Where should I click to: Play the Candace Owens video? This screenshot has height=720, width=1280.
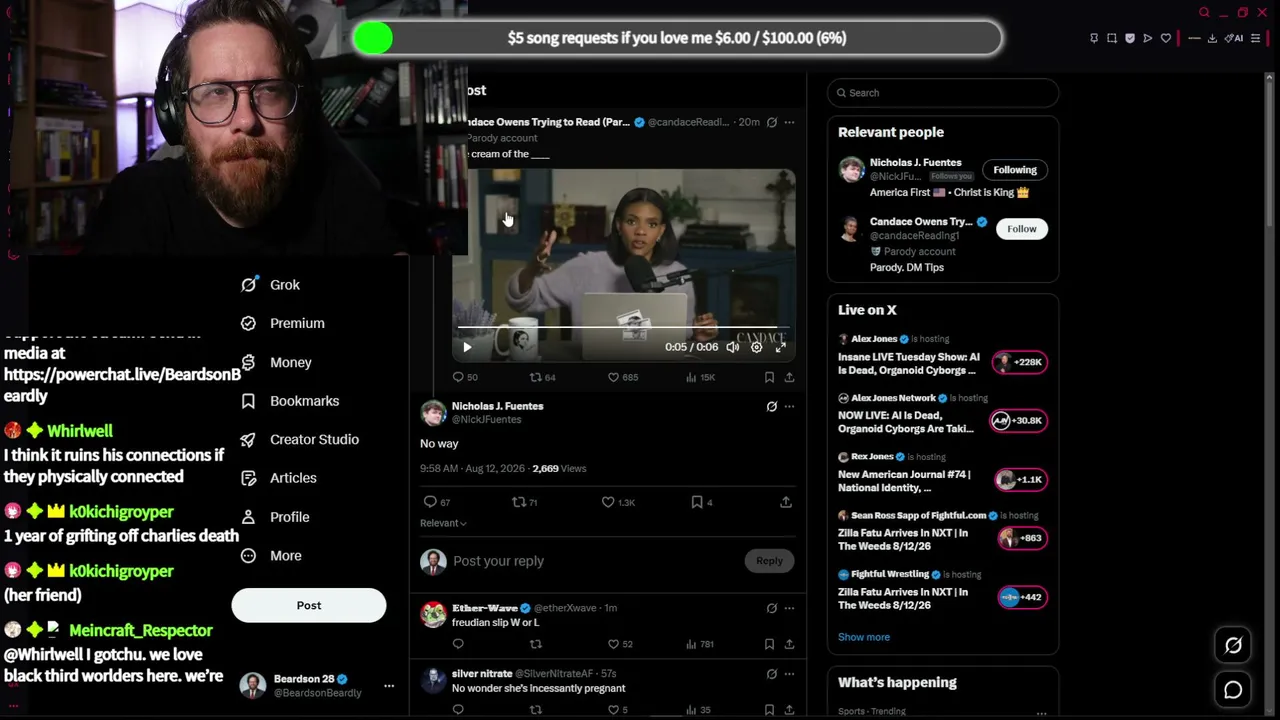point(467,347)
